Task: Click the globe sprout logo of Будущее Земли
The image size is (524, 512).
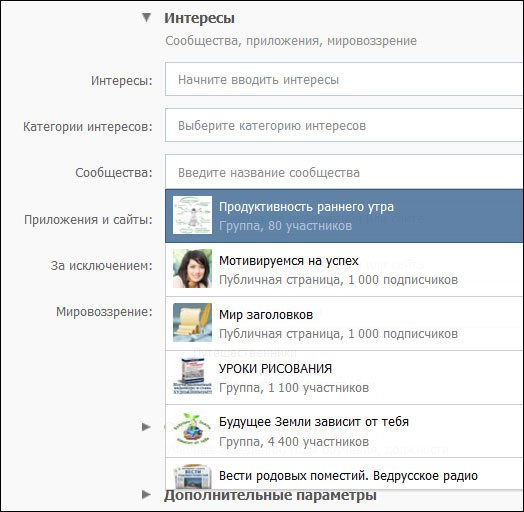Action: (192, 430)
